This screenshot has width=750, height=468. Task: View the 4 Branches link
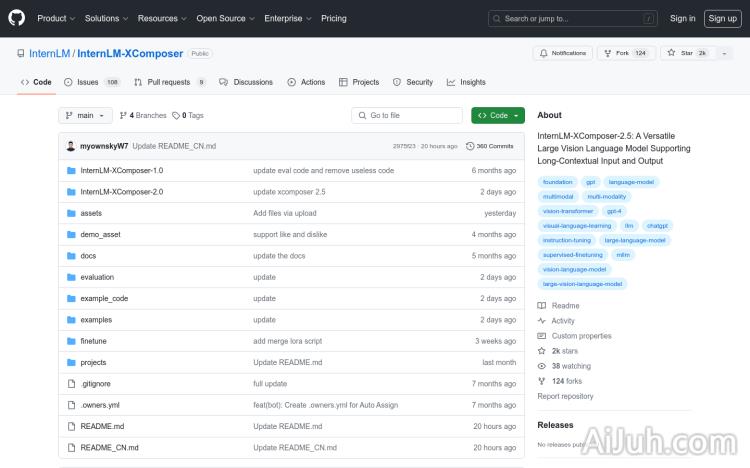tap(143, 115)
